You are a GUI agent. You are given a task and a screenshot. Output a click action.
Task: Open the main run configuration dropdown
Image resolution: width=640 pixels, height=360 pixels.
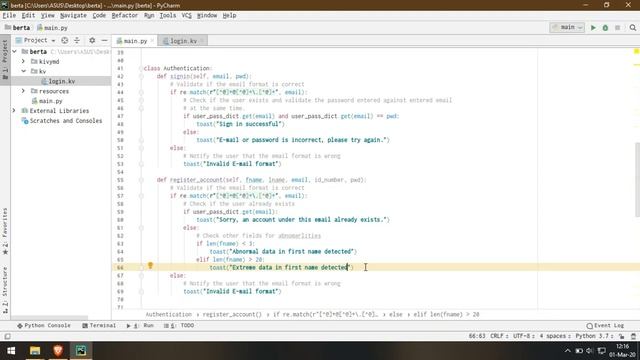click(x=567, y=27)
